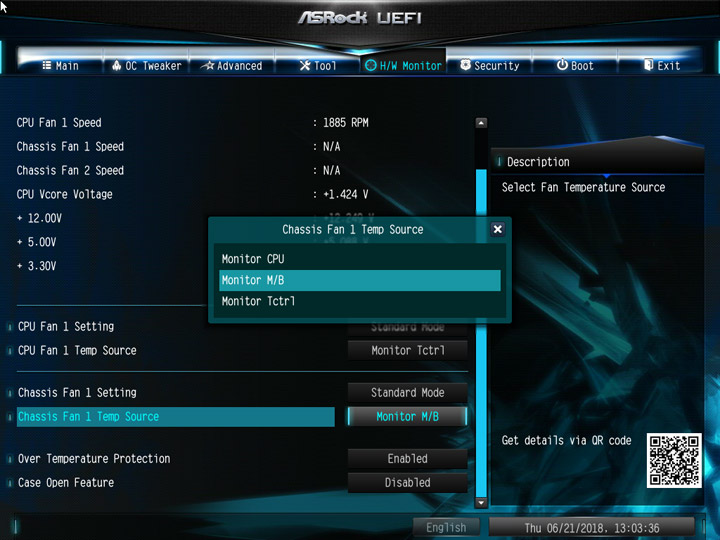
Task: Close the Chassis Fan 1 Temp Source popup
Action: (x=497, y=229)
